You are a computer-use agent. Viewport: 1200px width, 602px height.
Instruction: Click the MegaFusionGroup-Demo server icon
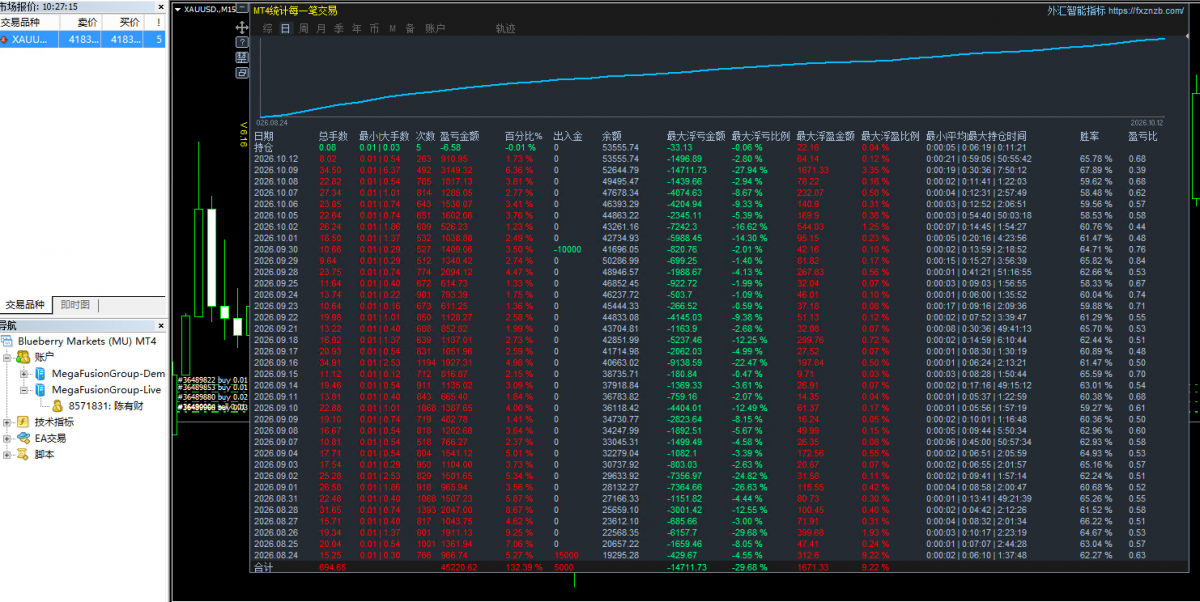(x=41, y=373)
